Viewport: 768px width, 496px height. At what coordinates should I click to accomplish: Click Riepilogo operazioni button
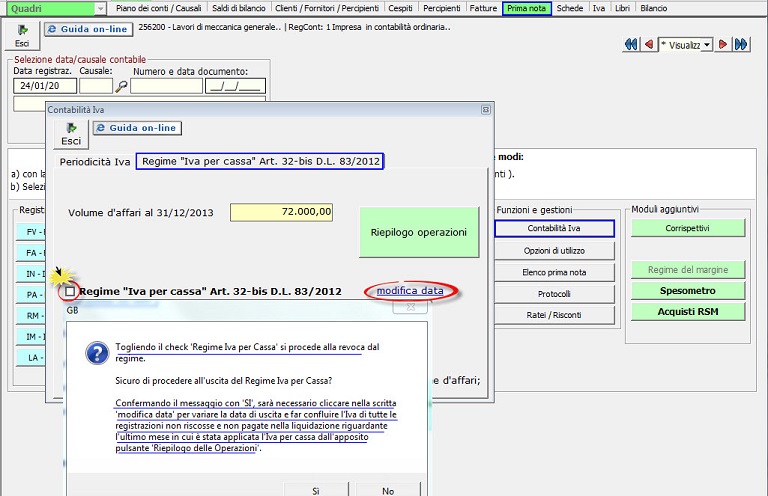[x=419, y=232]
